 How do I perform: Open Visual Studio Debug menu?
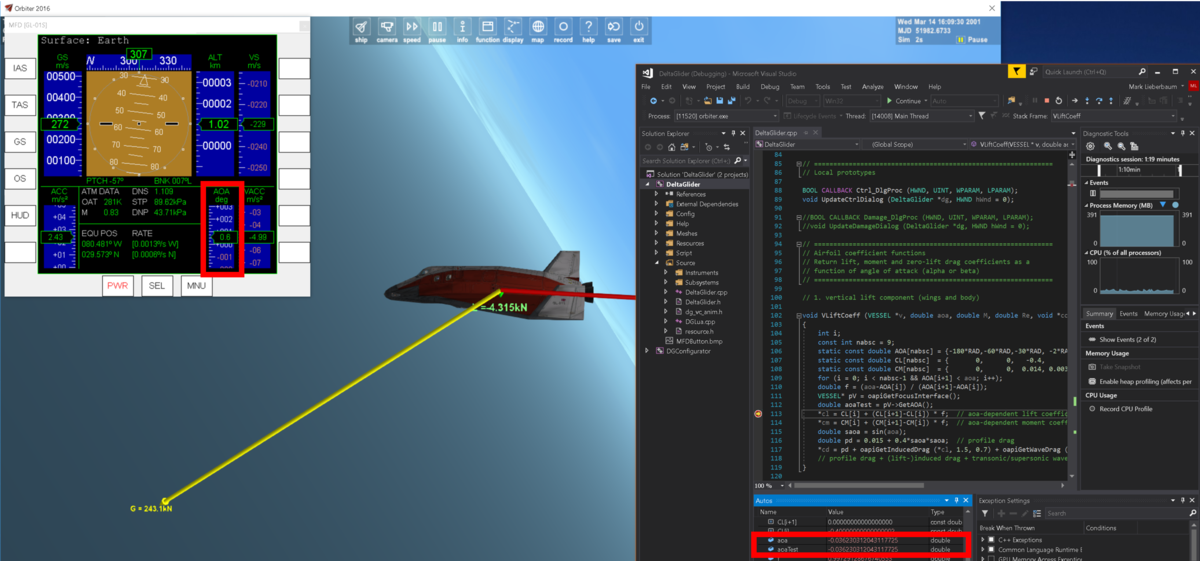click(769, 87)
